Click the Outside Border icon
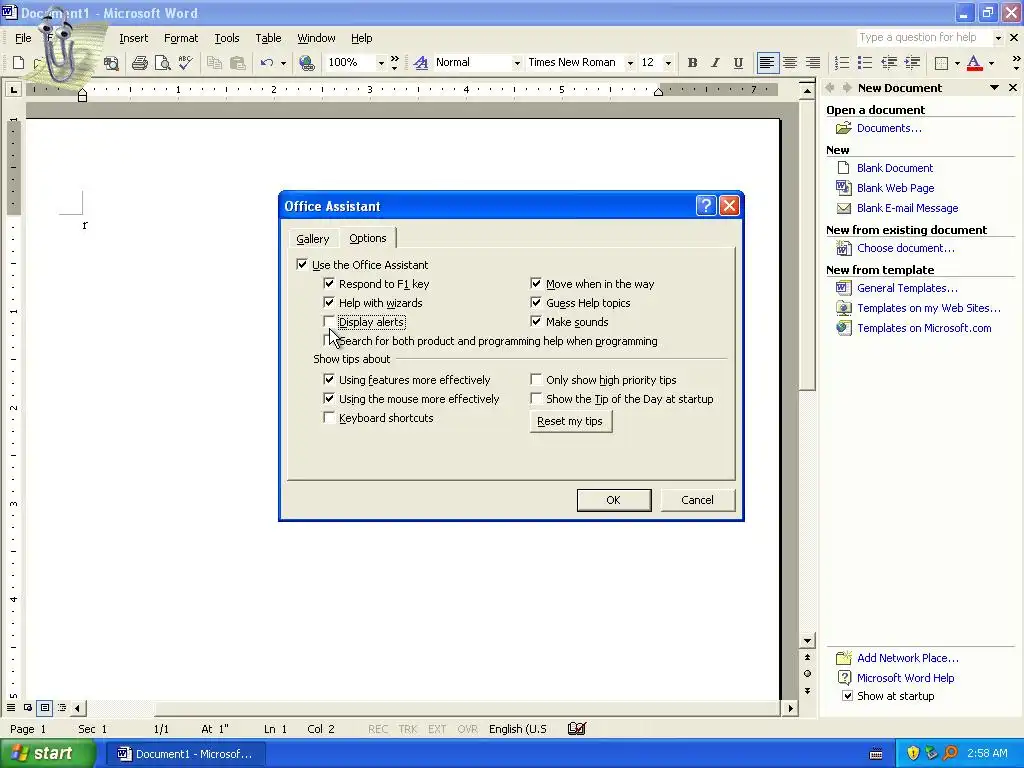The height and width of the screenshot is (768, 1024). pos(942,63)
